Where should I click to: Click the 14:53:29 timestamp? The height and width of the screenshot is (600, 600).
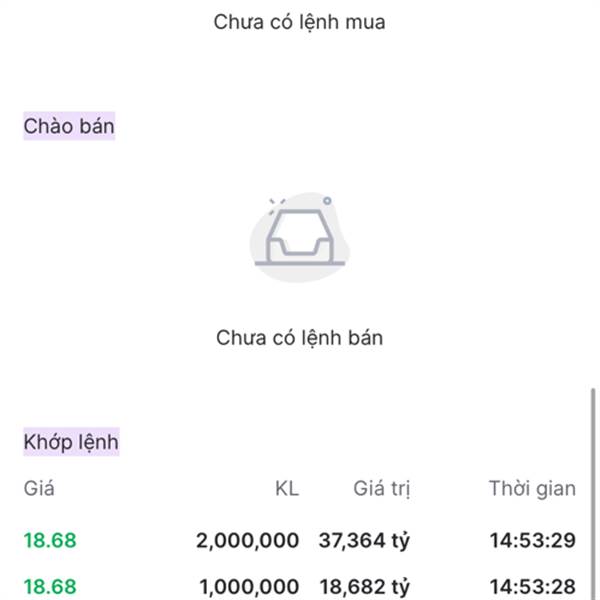click(533, 540)
